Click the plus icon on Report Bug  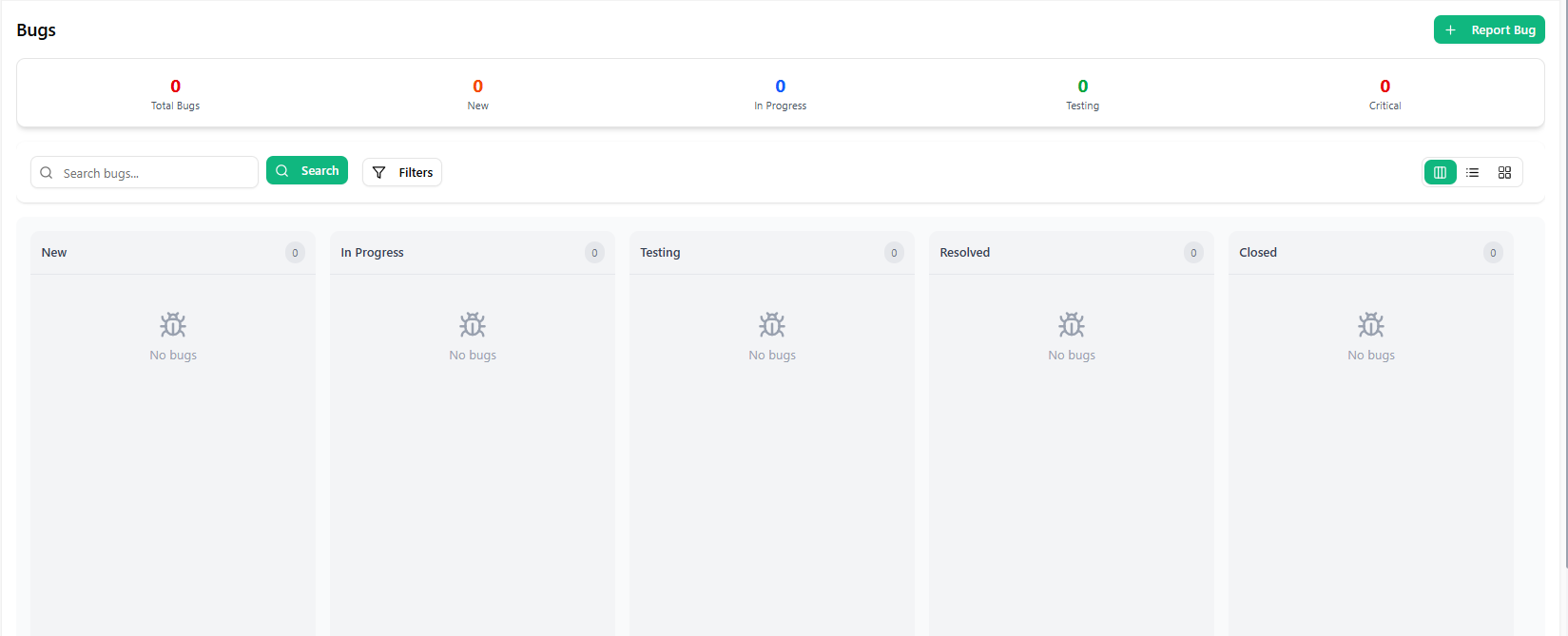click(x=1451, y=30)
